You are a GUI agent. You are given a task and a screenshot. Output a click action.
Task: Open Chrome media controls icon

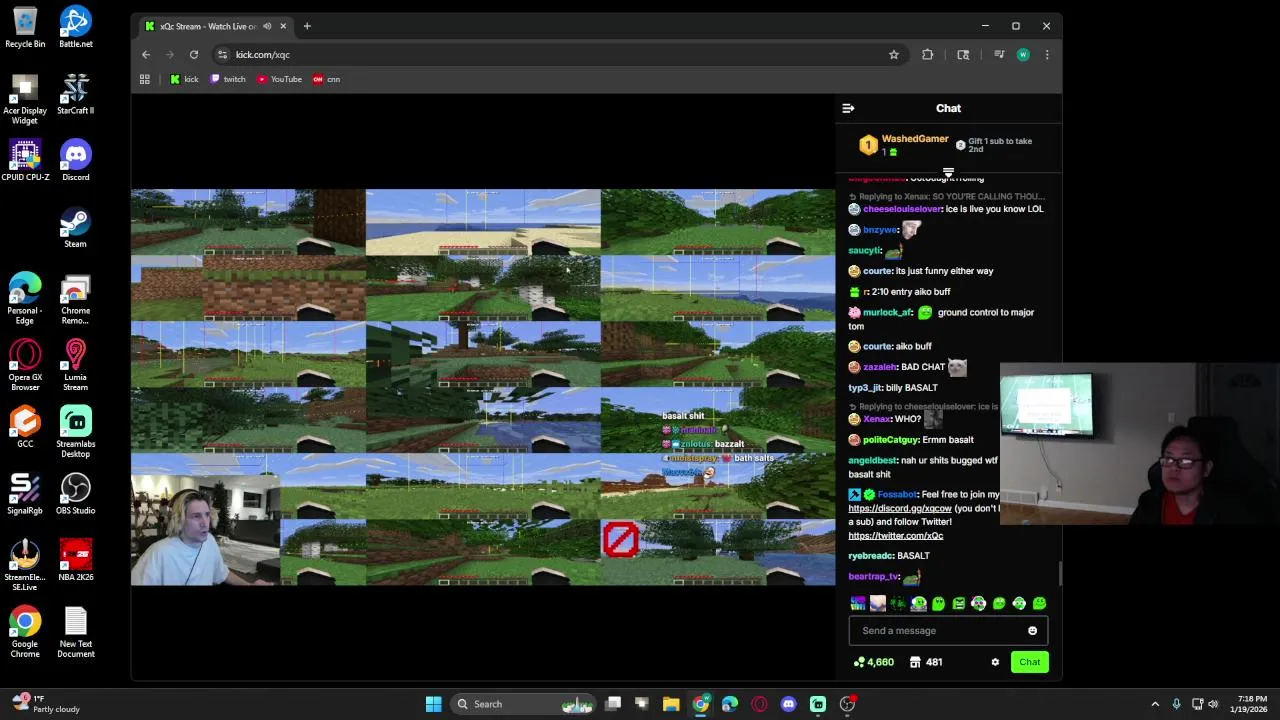(x=998, y=55)
